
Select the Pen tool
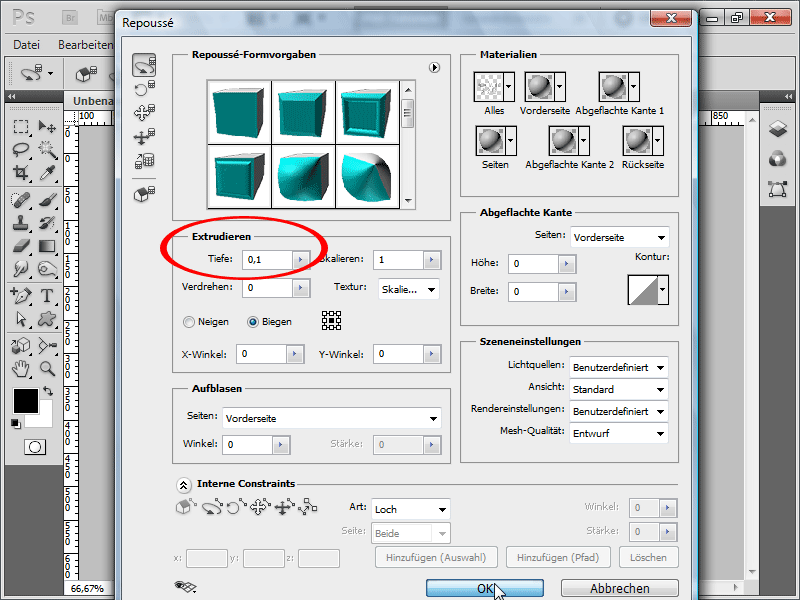(x=20, y=295)
